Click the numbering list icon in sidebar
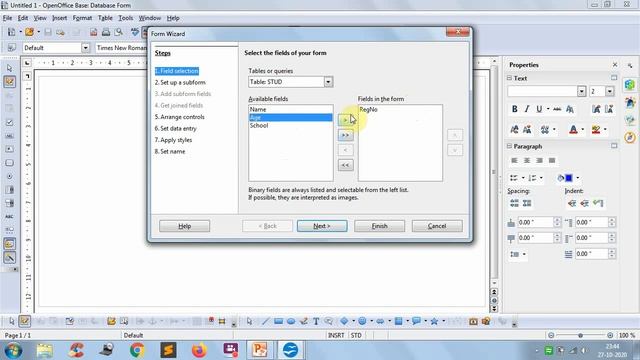The height and width of the screenshot is (360, 640). point(532,178)
